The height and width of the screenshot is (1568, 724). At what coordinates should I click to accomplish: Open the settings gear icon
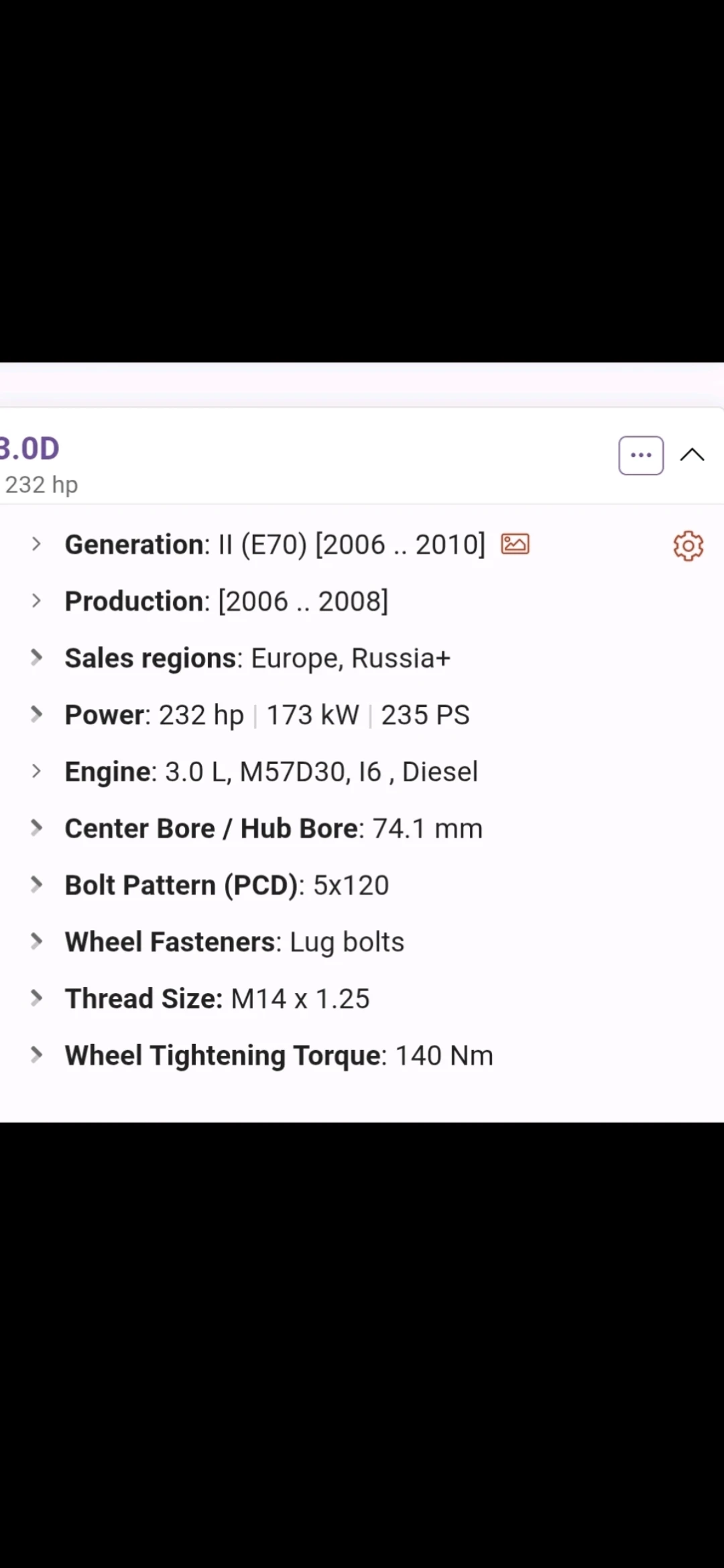[688, 546]
